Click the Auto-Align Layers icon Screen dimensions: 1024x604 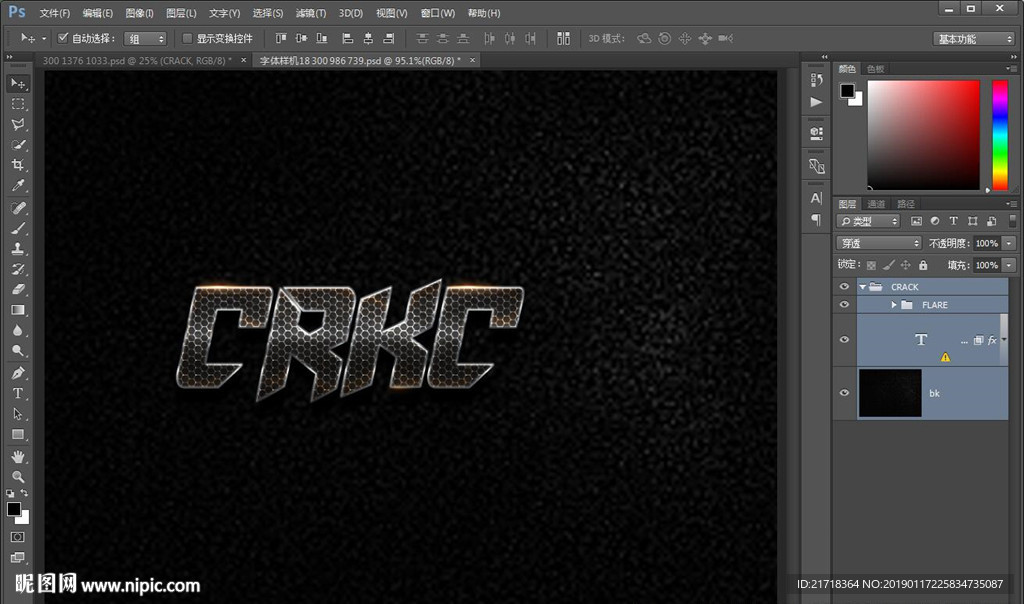(x=563, y=39)
